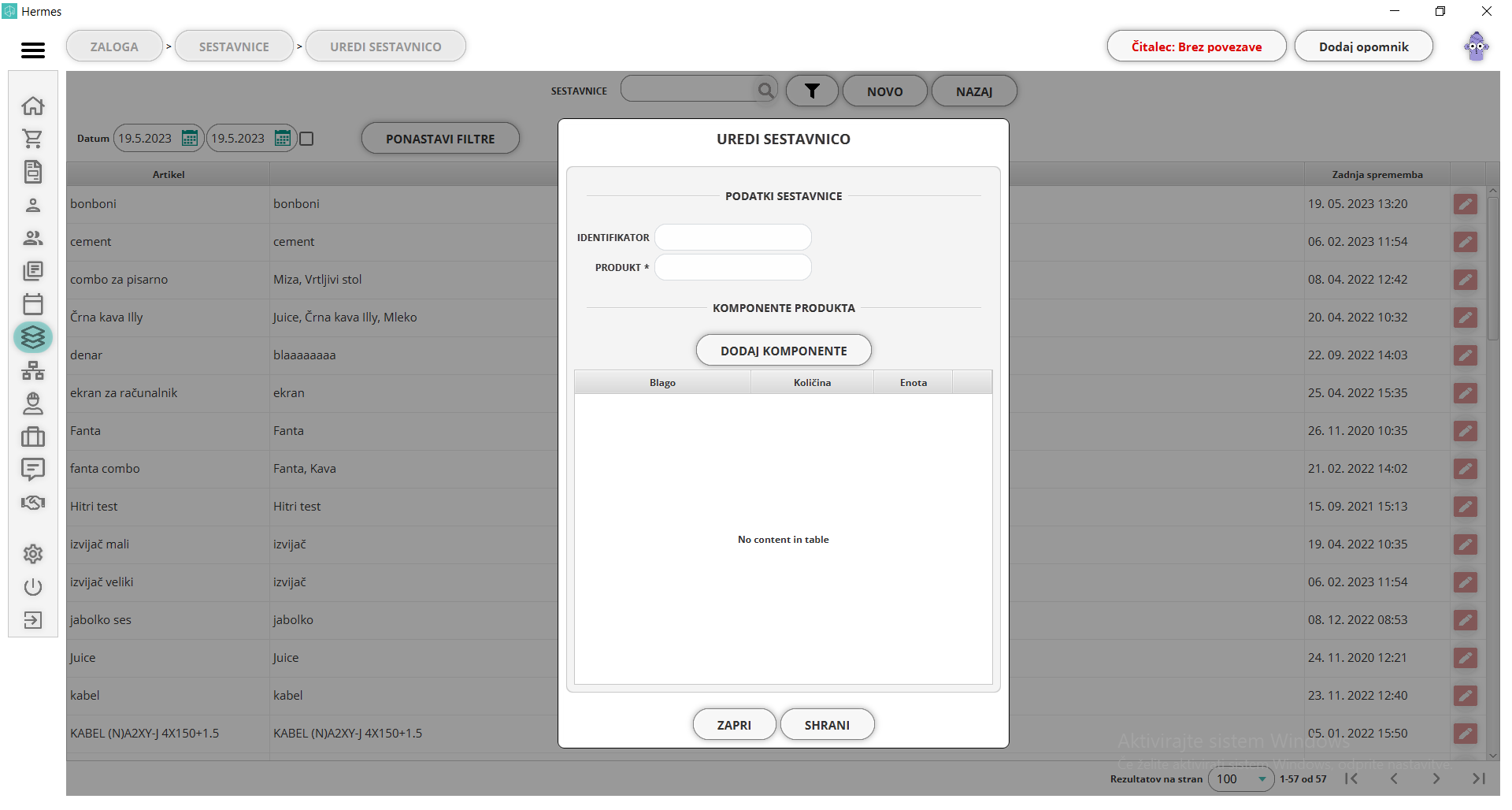Select the 'combo za pisarno' row text
Screen dimensions: 1512x810
tap(119, 280)
